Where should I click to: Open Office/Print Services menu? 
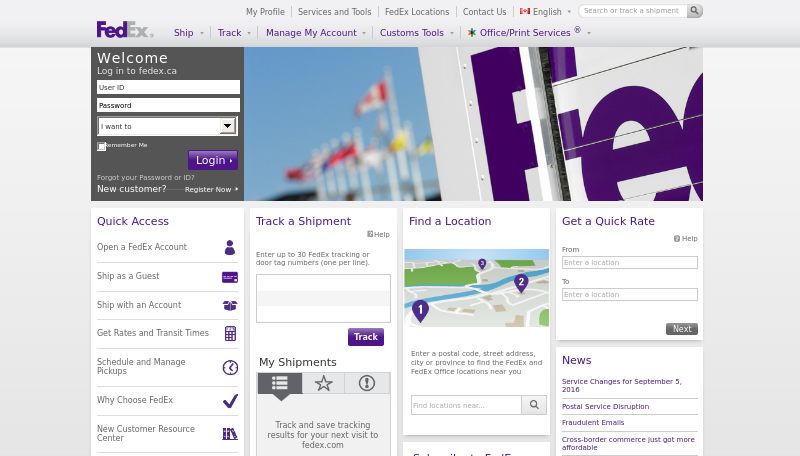coord(525,33)
